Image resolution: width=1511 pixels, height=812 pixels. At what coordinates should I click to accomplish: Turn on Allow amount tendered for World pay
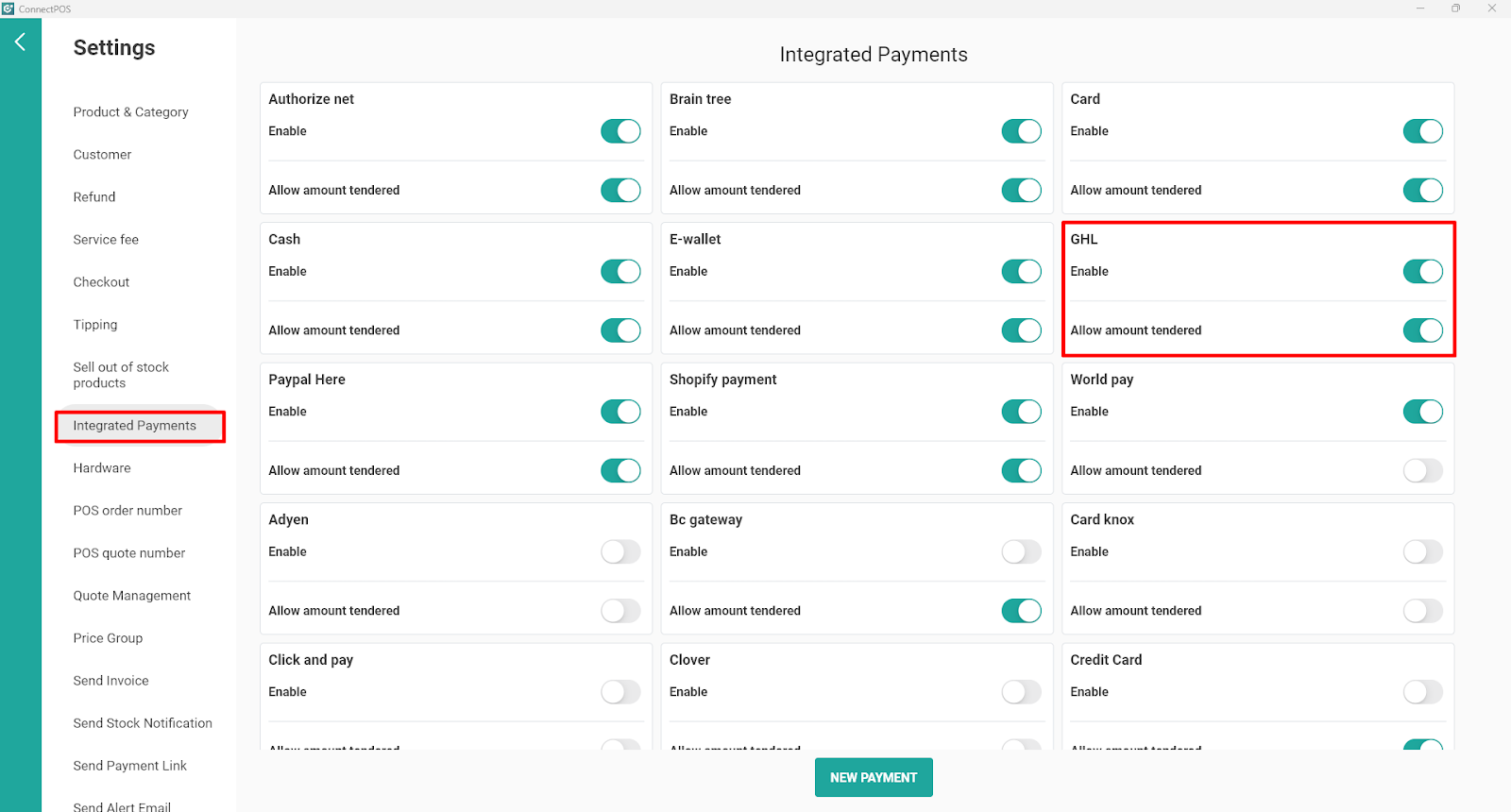1423,470
